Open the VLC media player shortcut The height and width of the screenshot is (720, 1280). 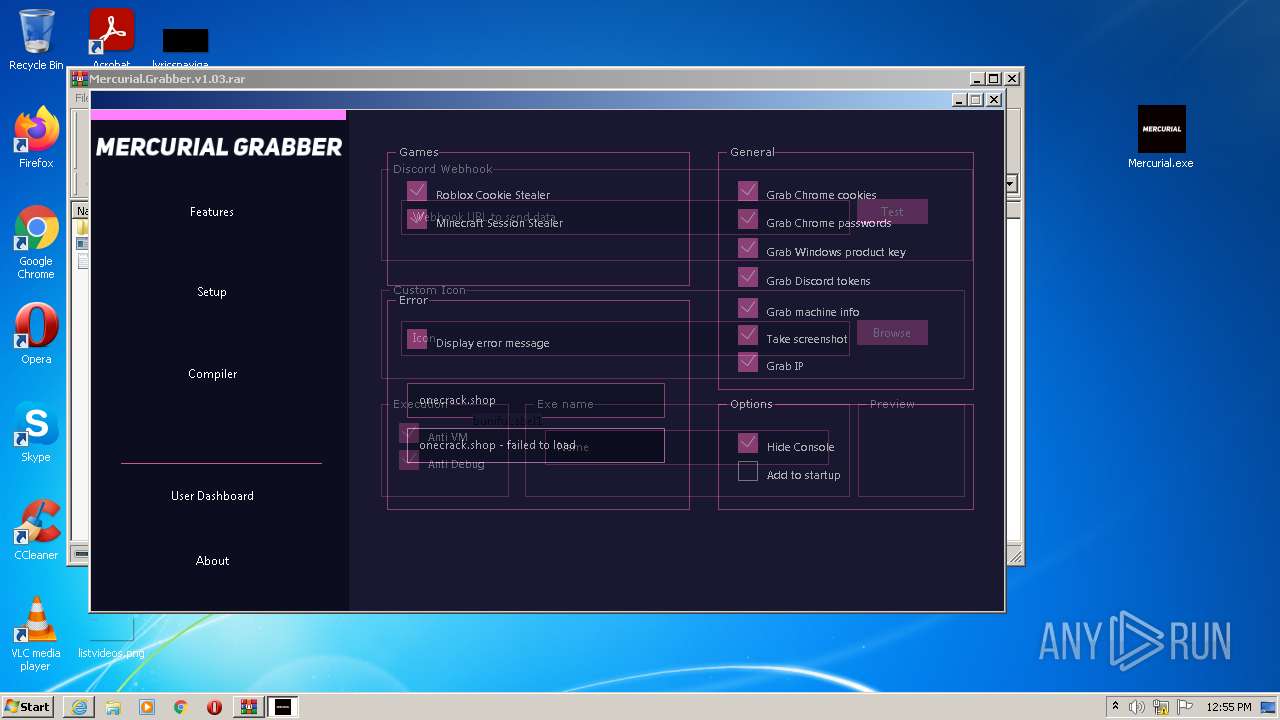coord(36,634)
